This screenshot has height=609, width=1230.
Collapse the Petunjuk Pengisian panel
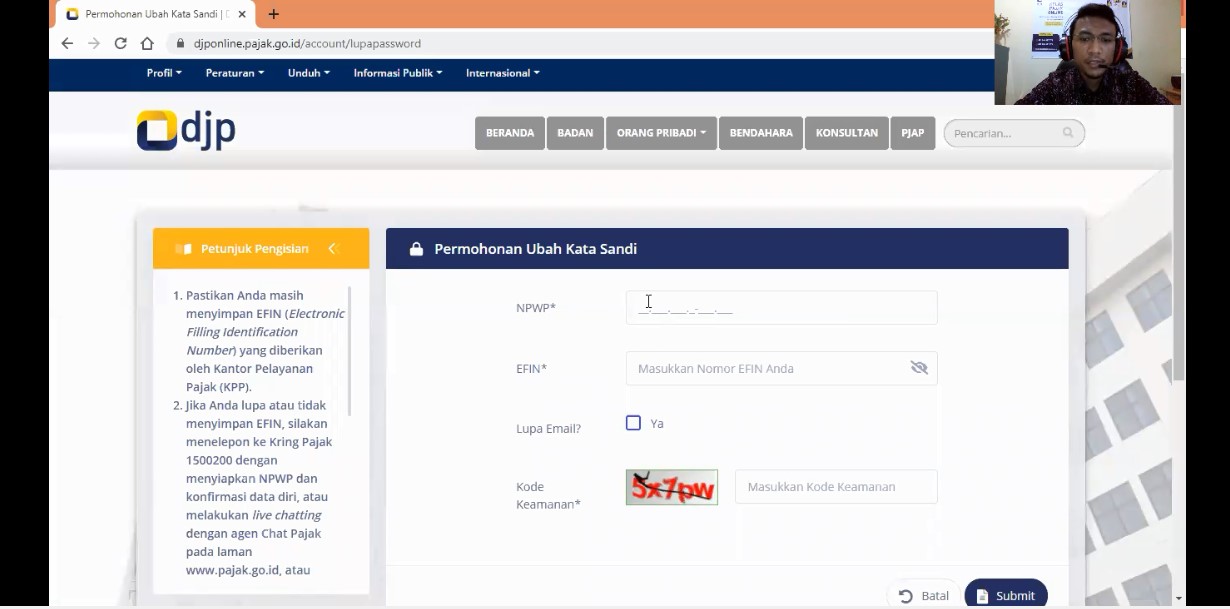click(333, 248)
